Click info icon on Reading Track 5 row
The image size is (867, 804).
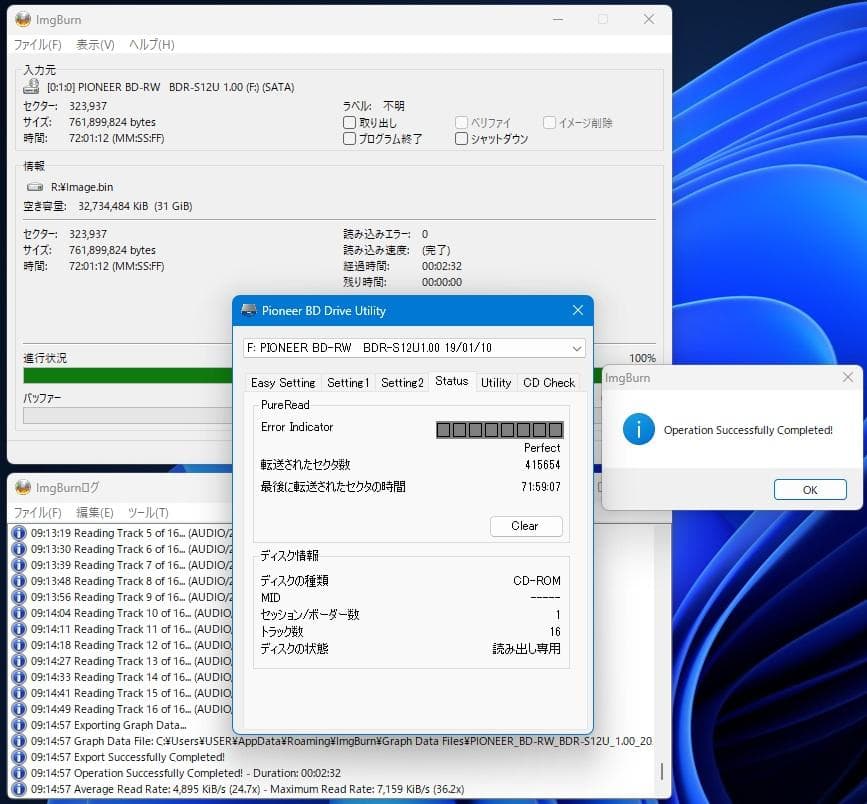pos(19,533)
